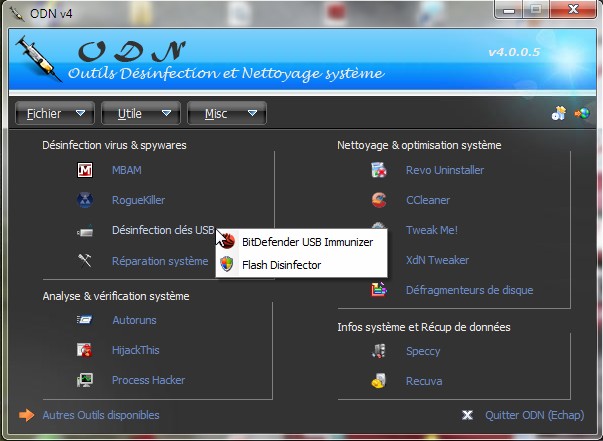This screenshot has height=441, width=603.
Task: Launch MBAM link
Action: coord(127,170)
